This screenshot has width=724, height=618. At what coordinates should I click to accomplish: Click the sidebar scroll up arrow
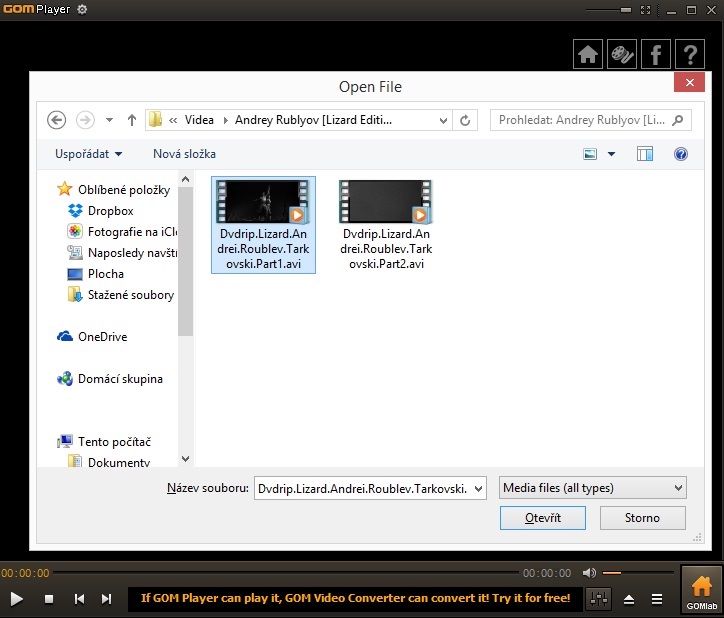[x=186, y=179]
